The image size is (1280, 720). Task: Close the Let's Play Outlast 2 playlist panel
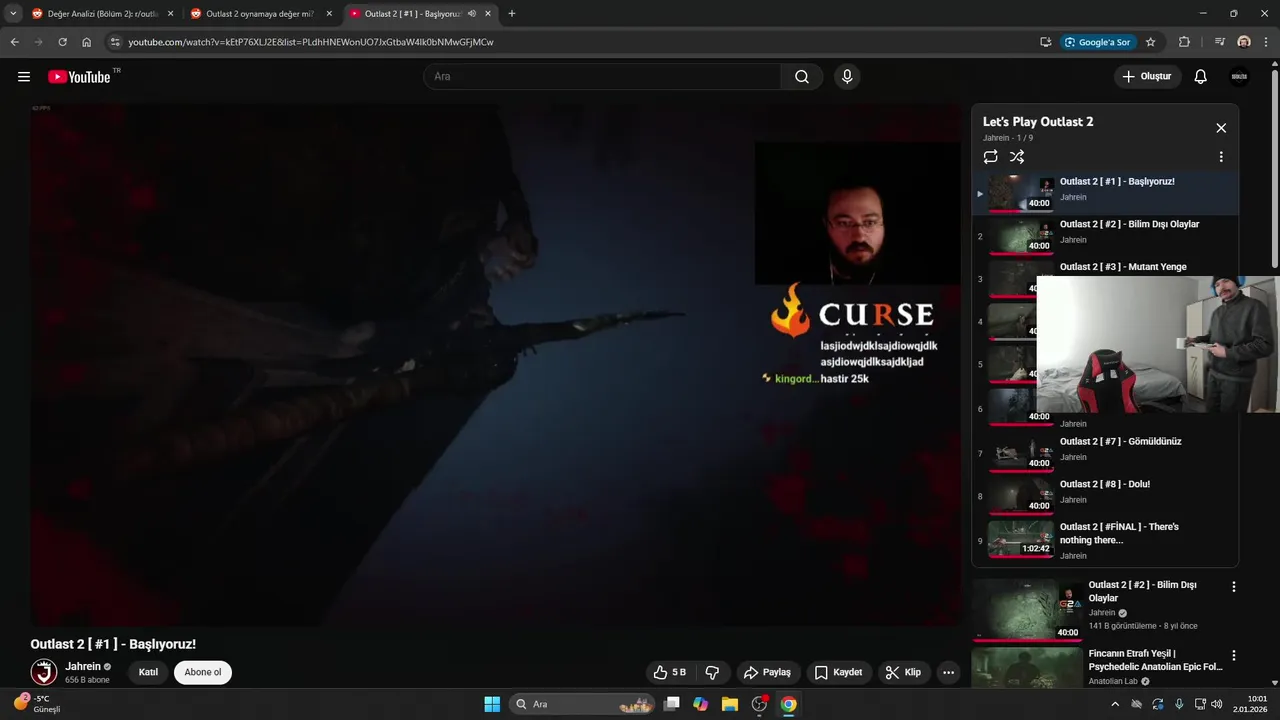pos(1221,128)
